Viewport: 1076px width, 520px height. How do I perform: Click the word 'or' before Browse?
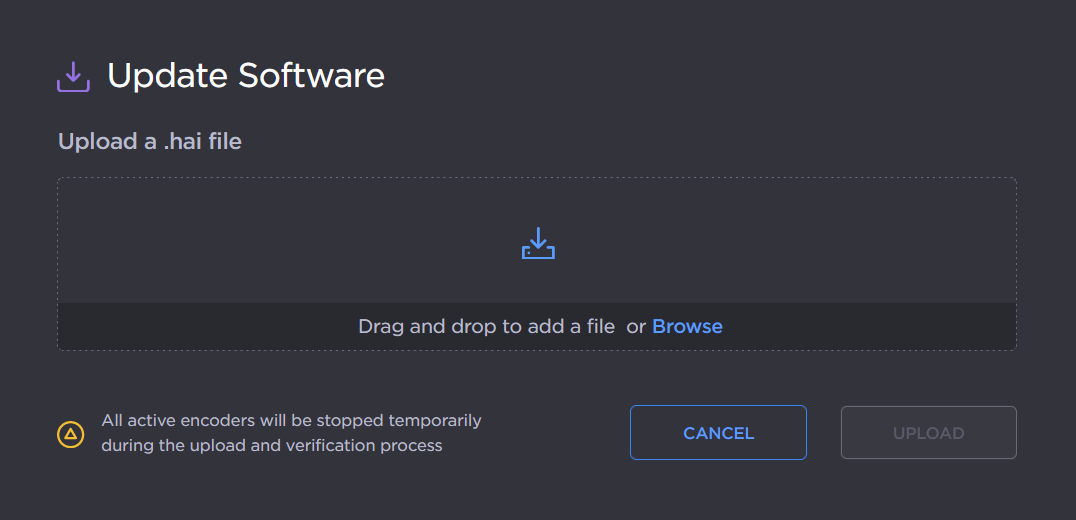(x=636, y=326)
